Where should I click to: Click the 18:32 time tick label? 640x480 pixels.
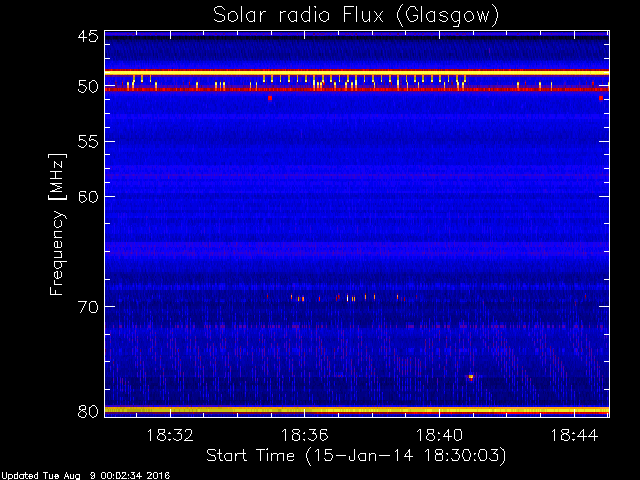click(x=169, y=435)
